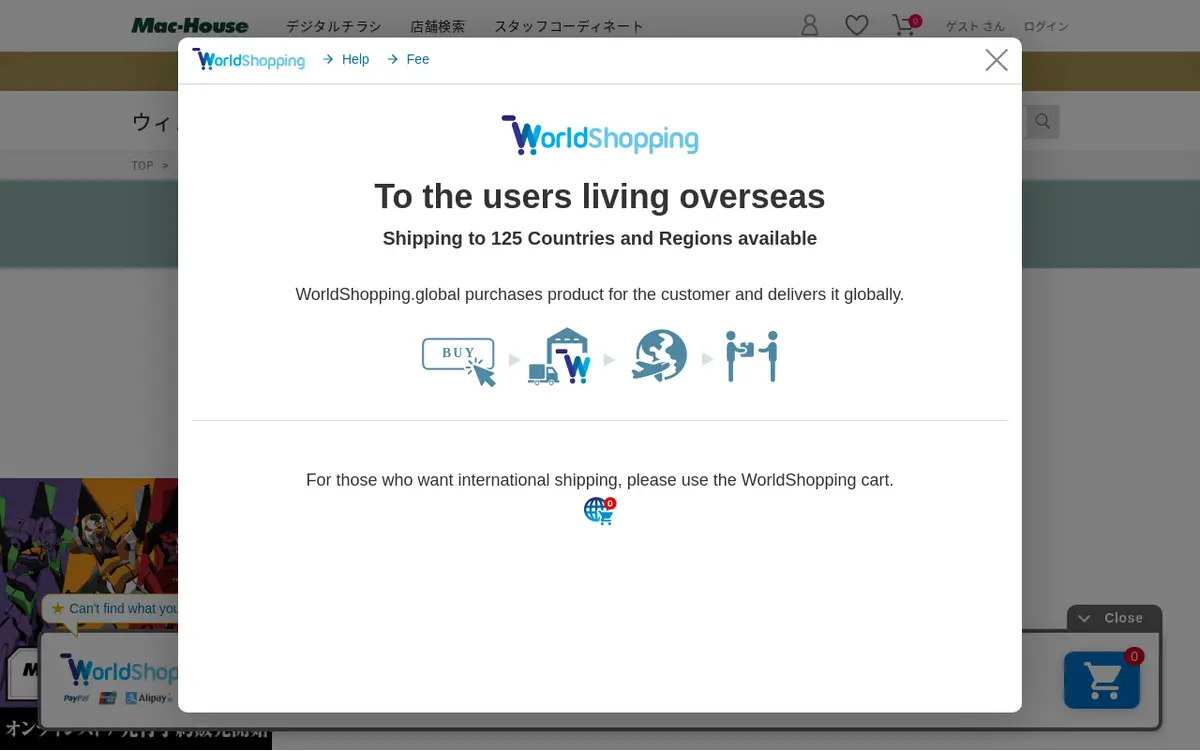Image resolution: width=1200 pixels, height=751 pixels.
Task: Click the large WorldShopping logo in popup
Action: coord(600,135)
